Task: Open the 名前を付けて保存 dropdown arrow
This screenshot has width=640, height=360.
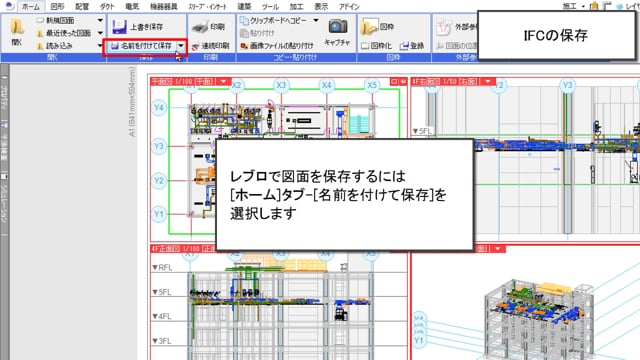Action: (x=180, y=46)
